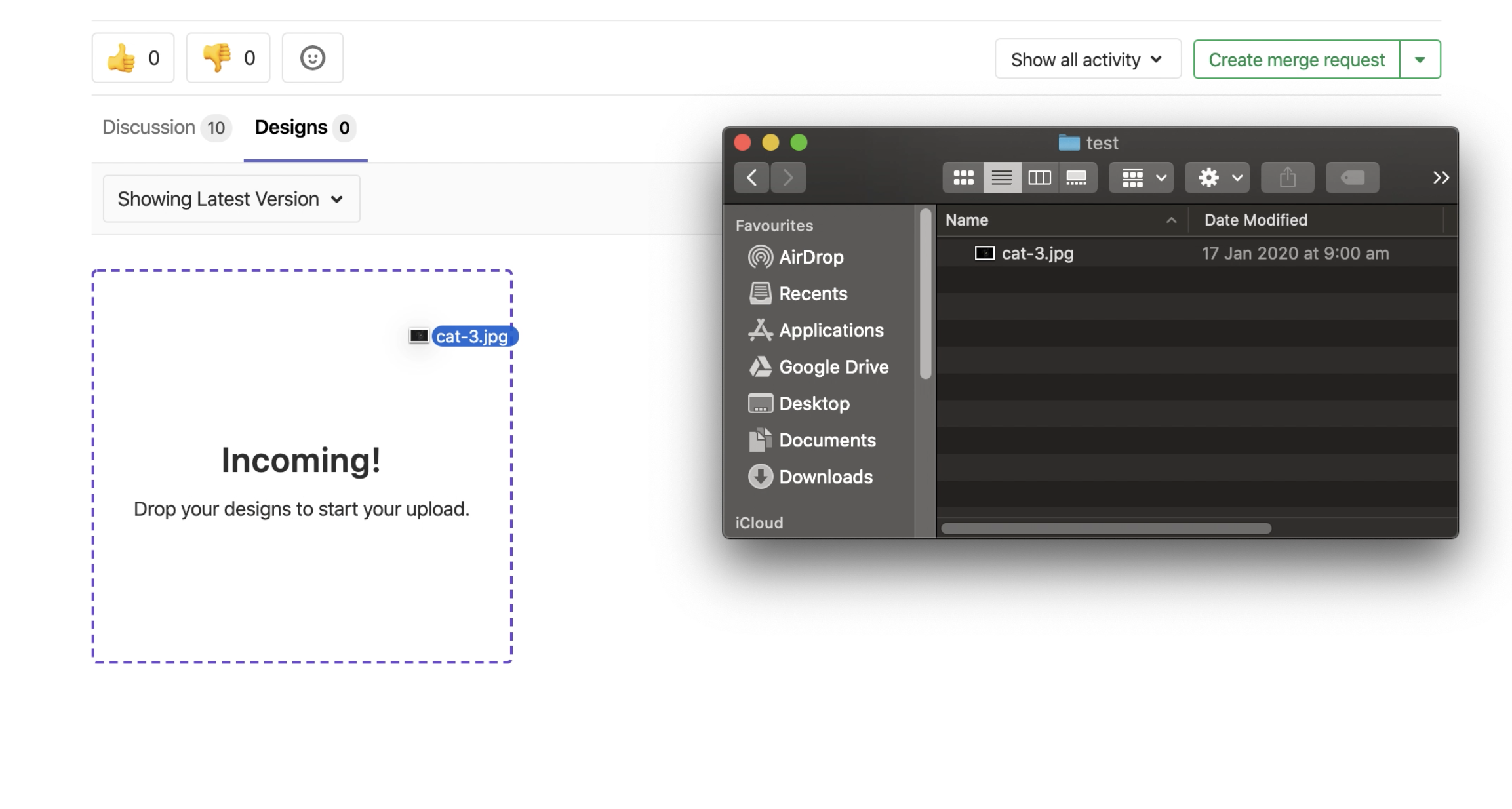Open the Downloads folder
This screenshot has height=809, width=1512.
(x=825, y=477)
